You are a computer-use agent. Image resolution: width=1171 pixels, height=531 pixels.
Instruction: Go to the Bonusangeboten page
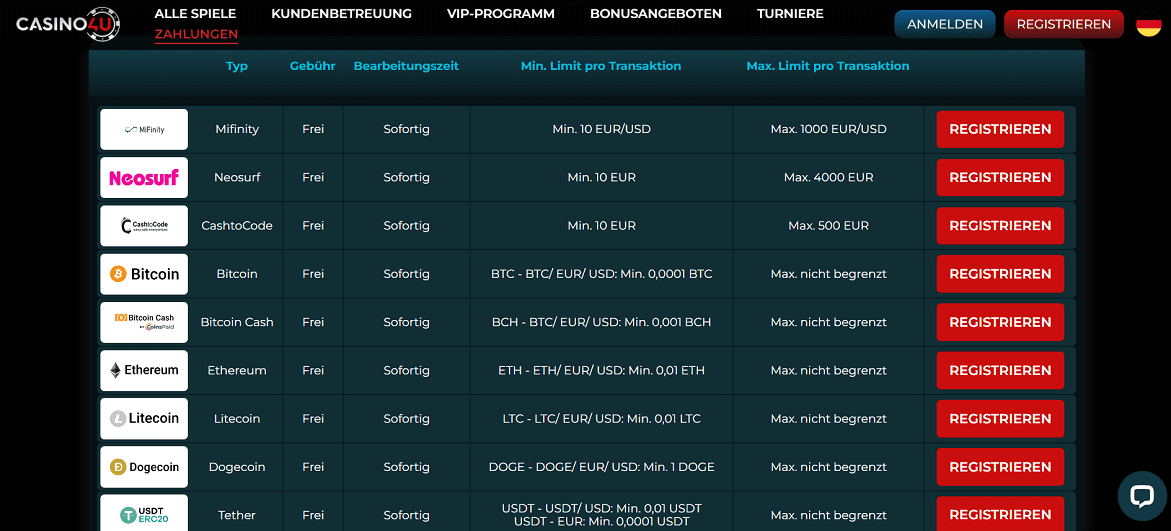655,14
